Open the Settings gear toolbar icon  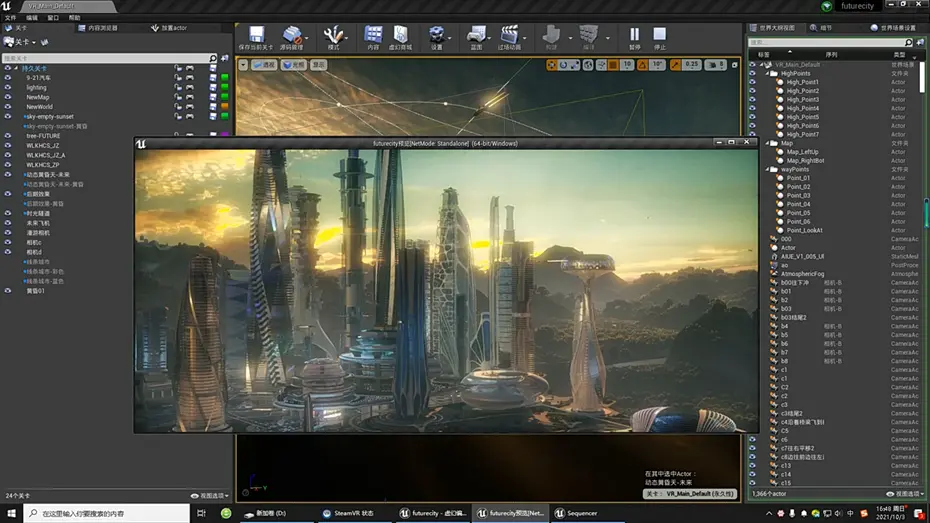click(x=437, y=34)
